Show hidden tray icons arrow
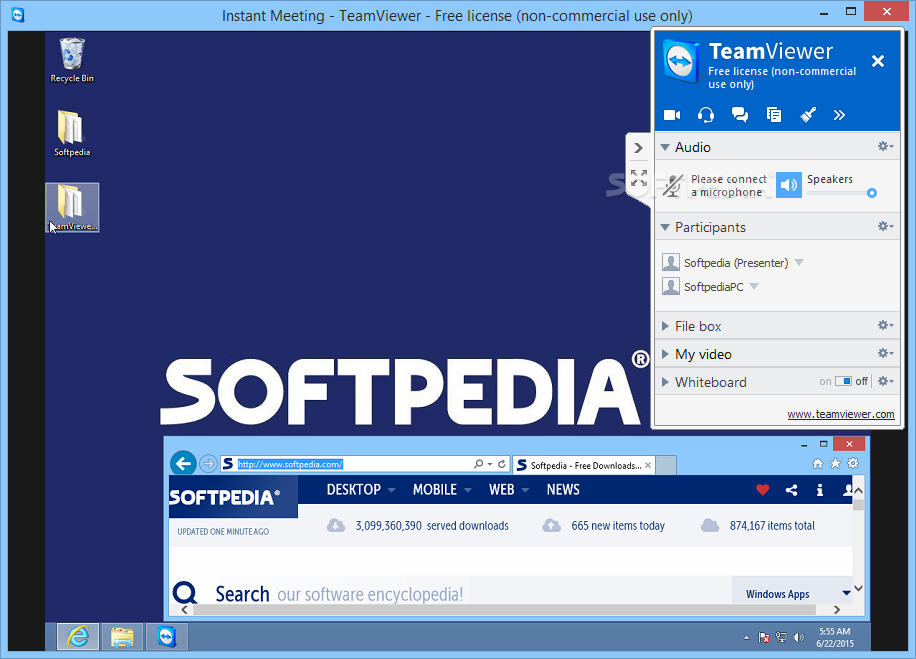This screenshot has width=916, height=659. (x=747, y=638)
